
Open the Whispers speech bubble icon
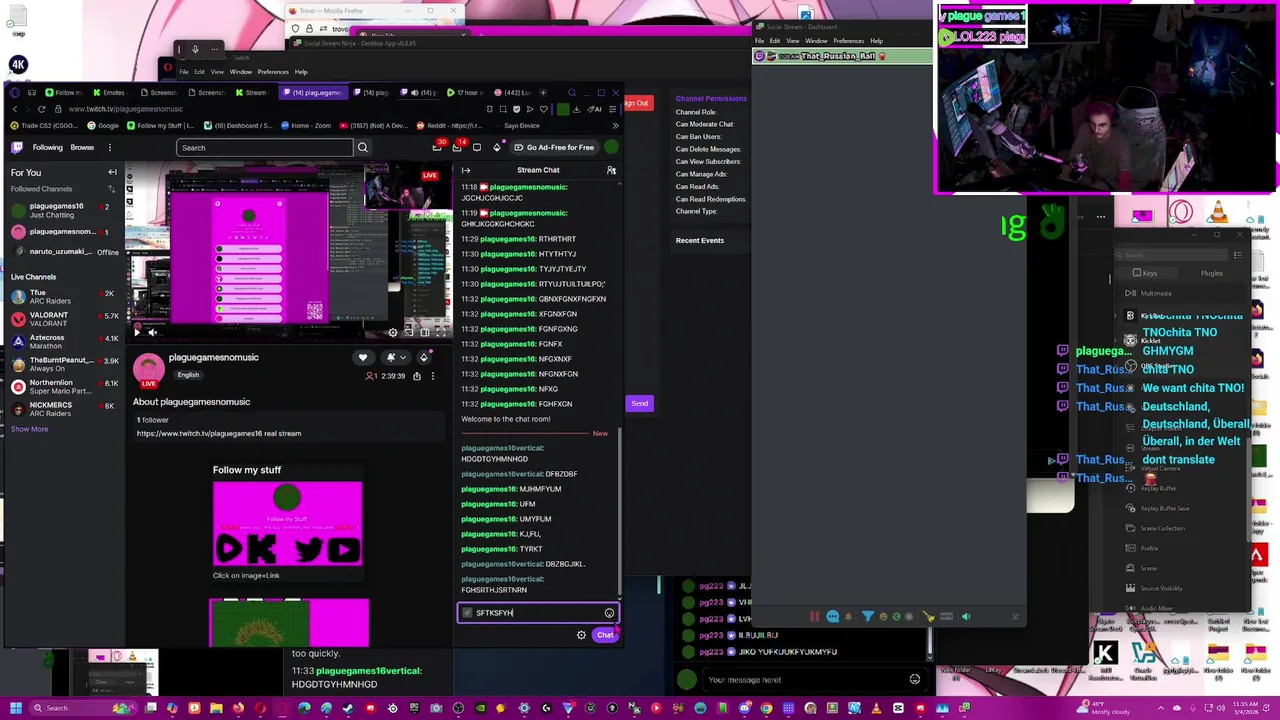tap(477, 147)
